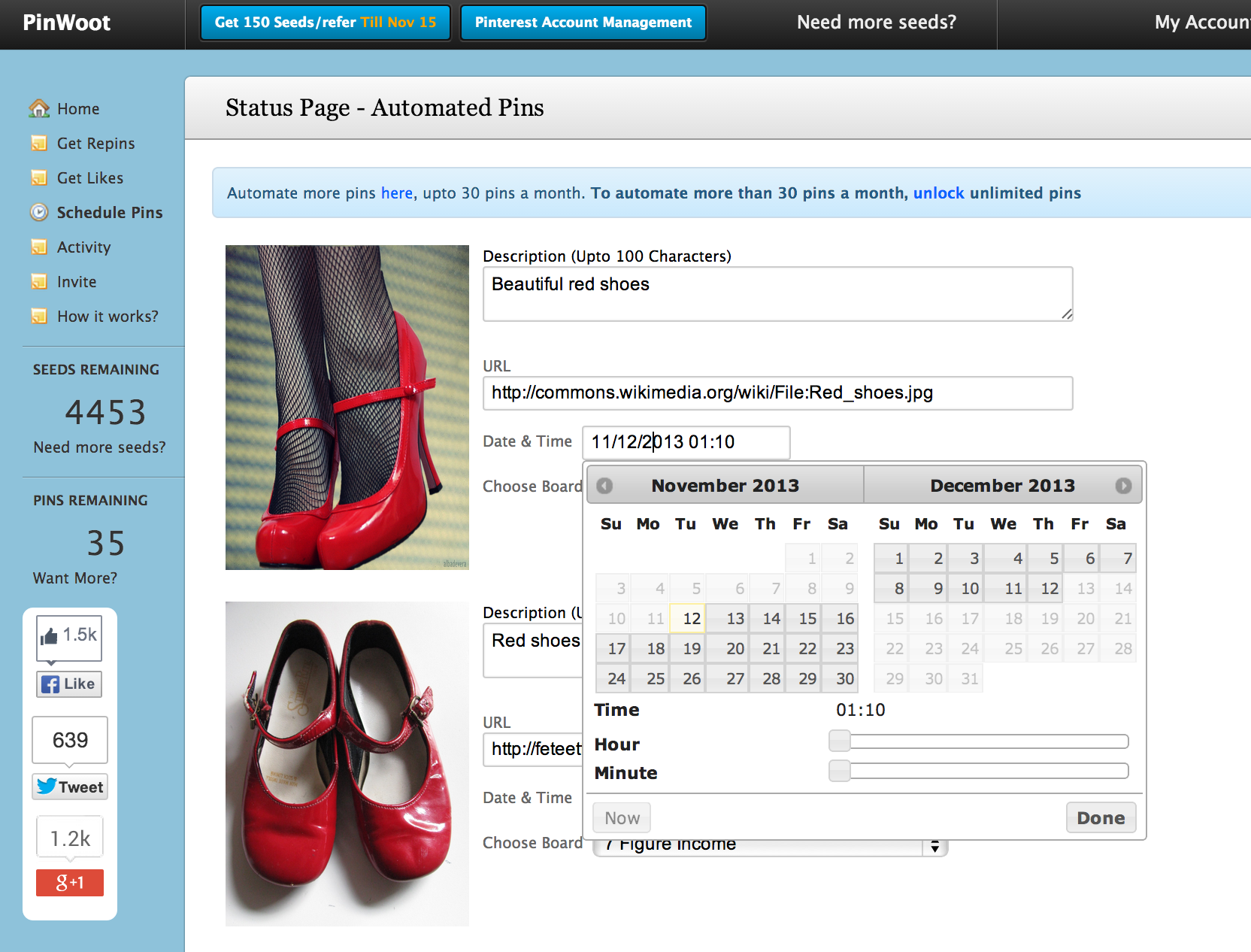Go to next month in calendar

(1123, 486)
